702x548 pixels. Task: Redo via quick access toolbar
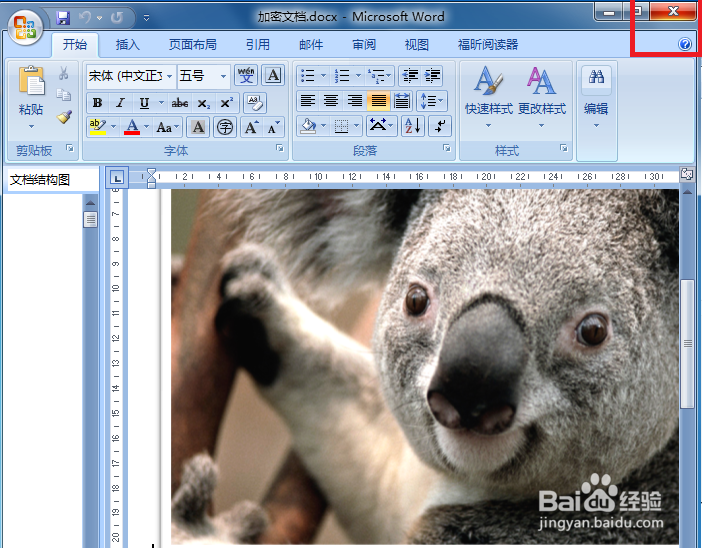tap(117, 18)
